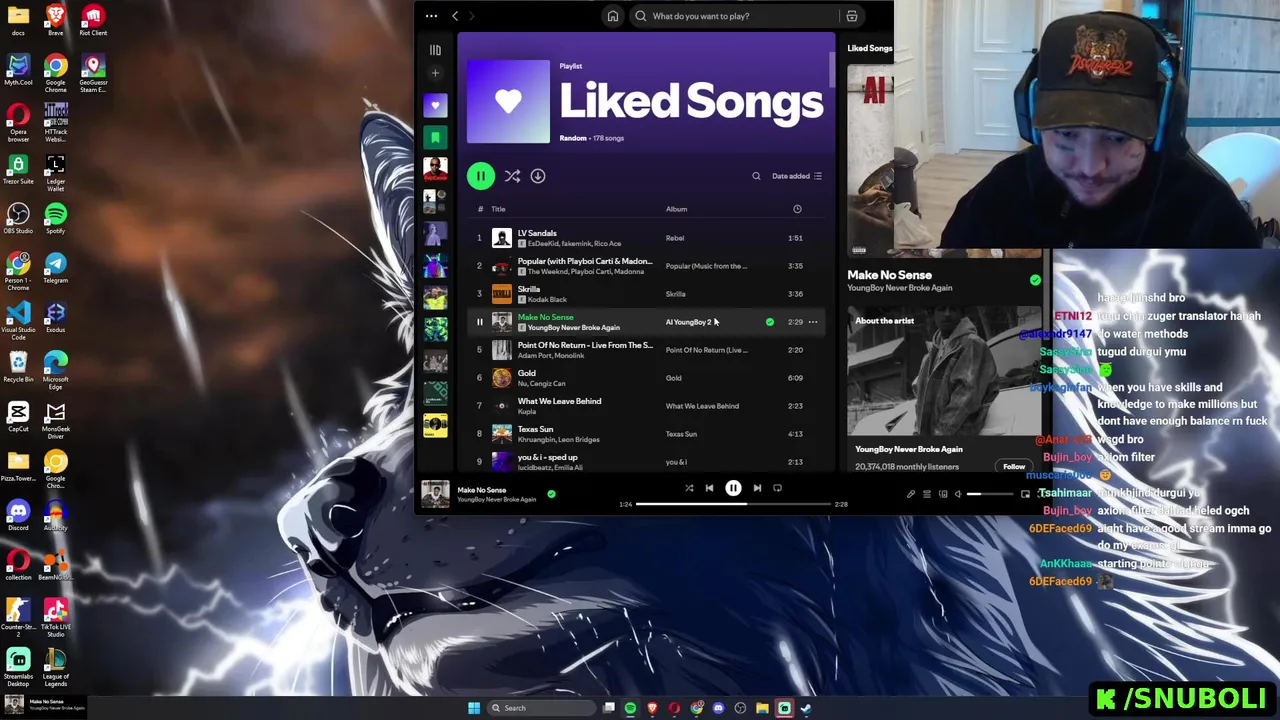The width and height of the screenshot is (1280, 720).
Task: Open File Explorer from the taskbar
Action: click(x=762, y=708)
